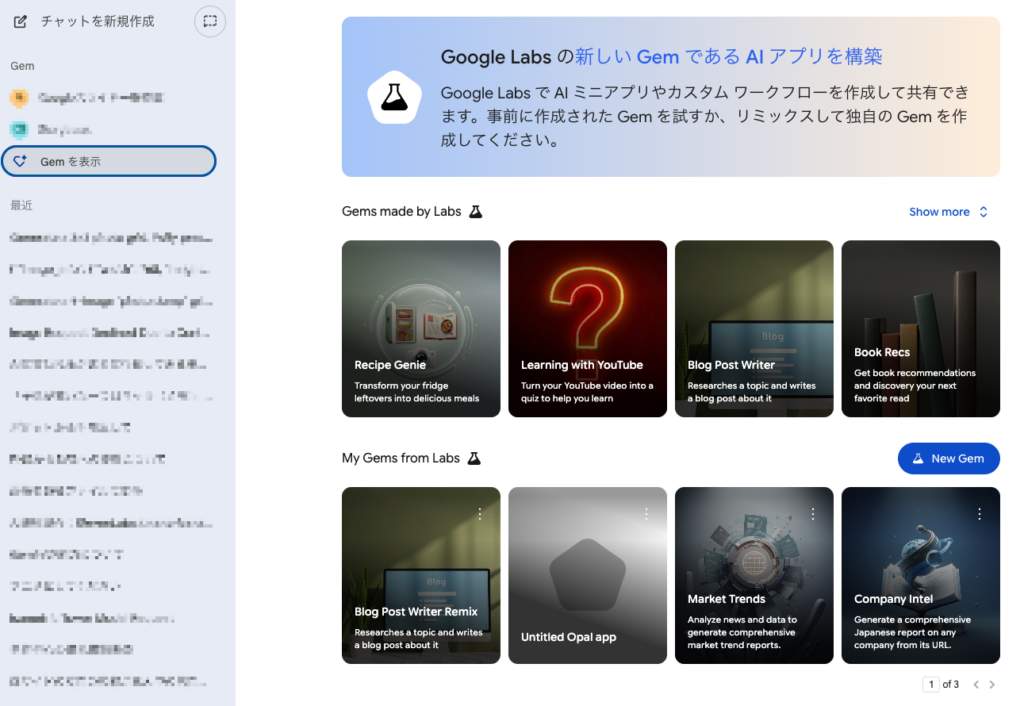Click flask icon beside My Gems from Labs
This screenshot has width=1024, height=706.
474,458
